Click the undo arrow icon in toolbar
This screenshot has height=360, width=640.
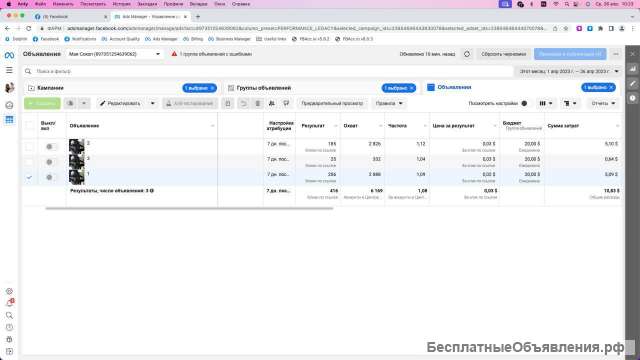click(244, 103)
